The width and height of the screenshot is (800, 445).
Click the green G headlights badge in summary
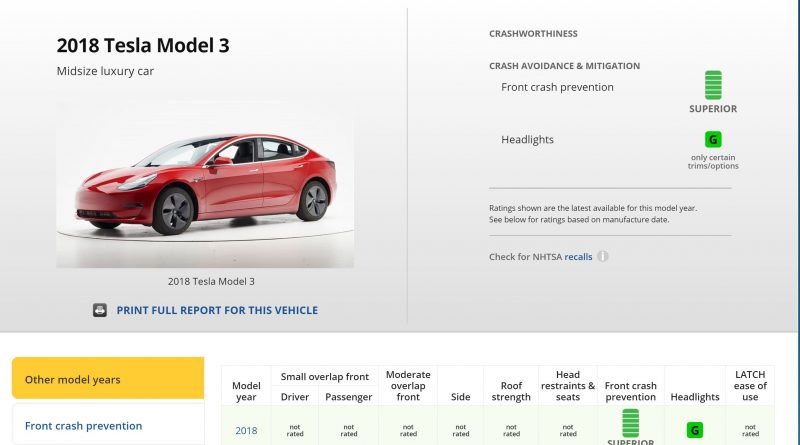713,140
